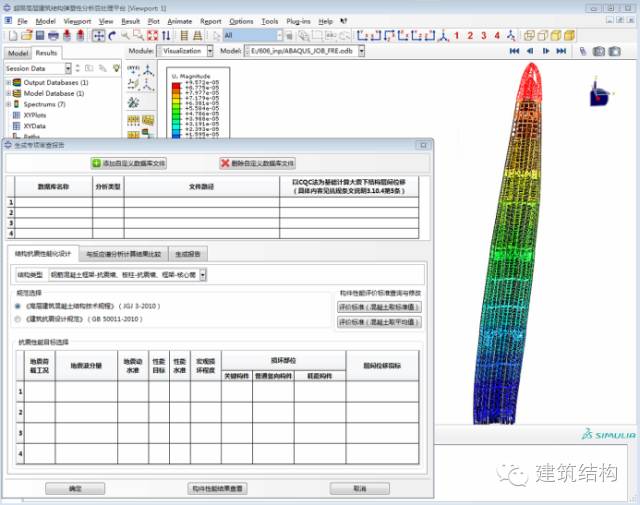The height and width of the screenshot is (505, 640).
Task: Click the bottom-center results view button
Action: point(218,488)
